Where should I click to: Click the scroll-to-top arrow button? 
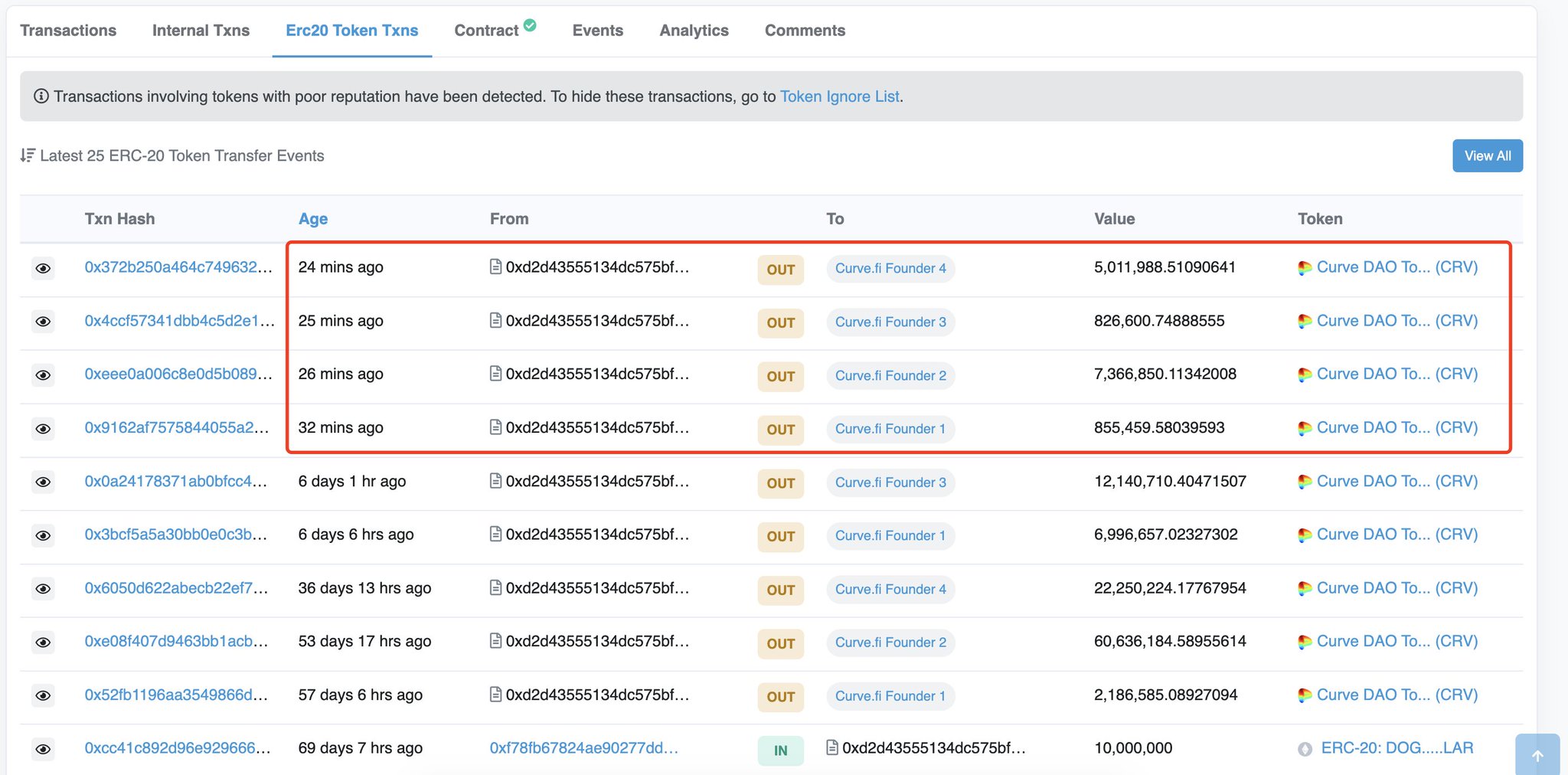pyautogui.click(x=1537, y=755)
